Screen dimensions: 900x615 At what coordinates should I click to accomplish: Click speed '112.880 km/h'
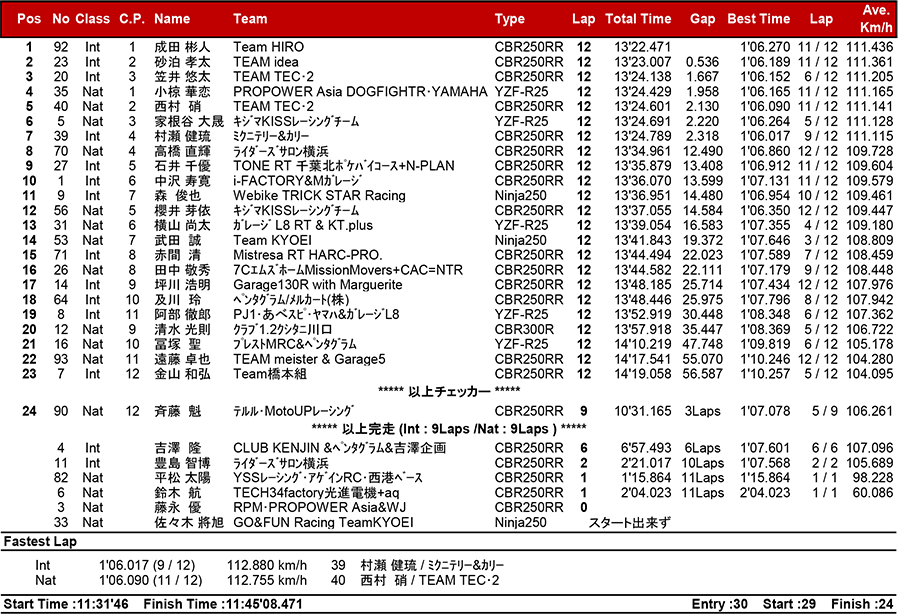pos(267,566)
